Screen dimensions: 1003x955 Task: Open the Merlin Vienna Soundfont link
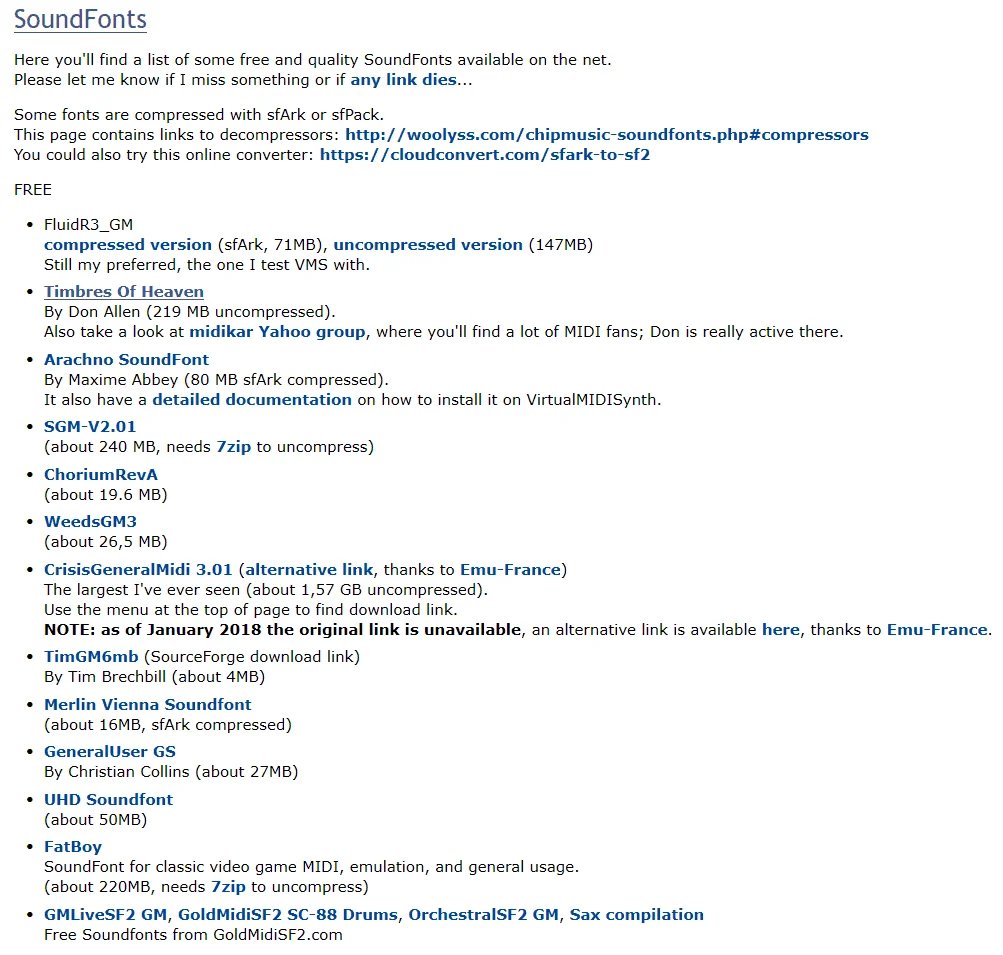148,705
